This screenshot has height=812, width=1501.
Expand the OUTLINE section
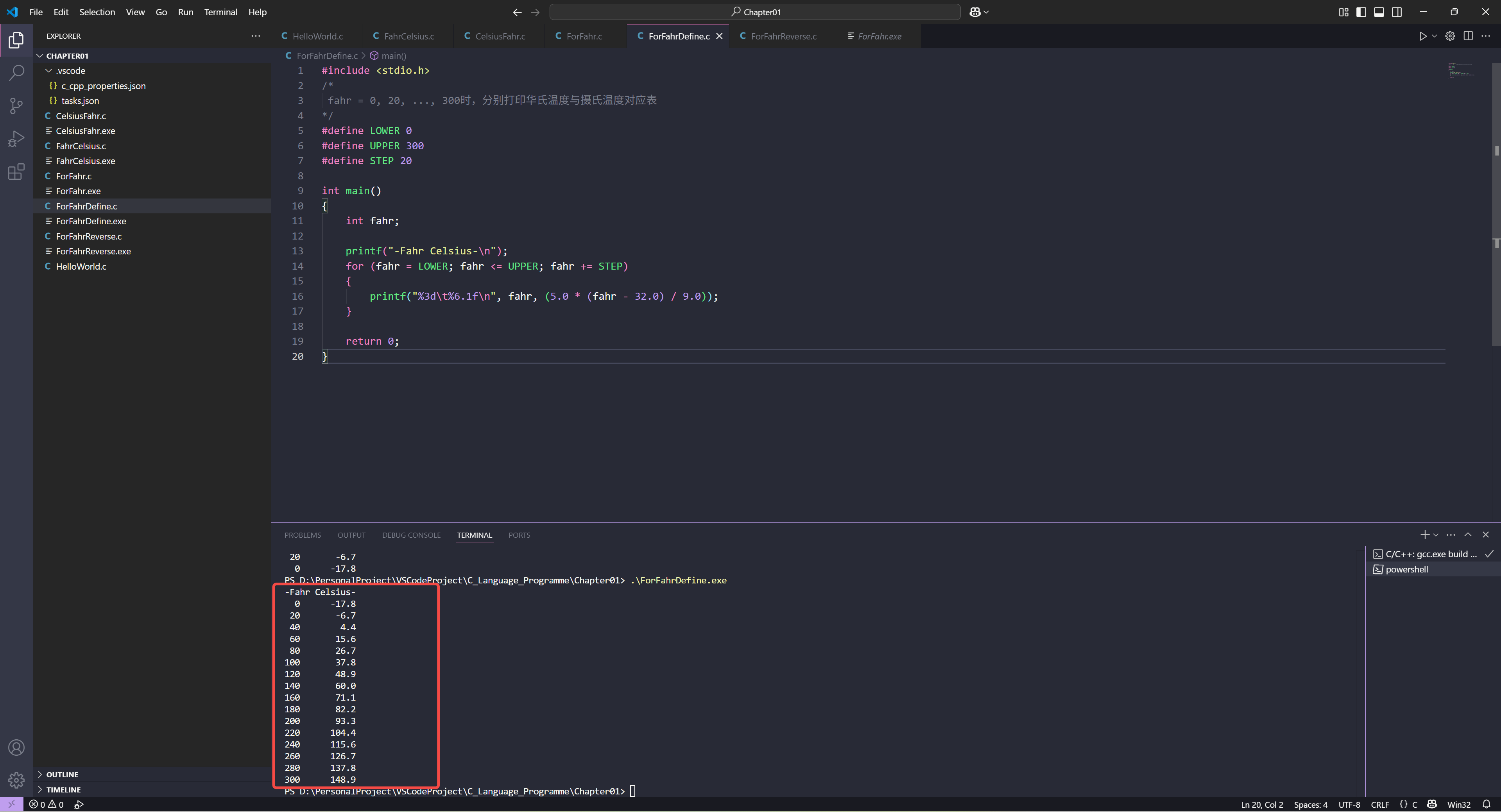coord(62,774)
